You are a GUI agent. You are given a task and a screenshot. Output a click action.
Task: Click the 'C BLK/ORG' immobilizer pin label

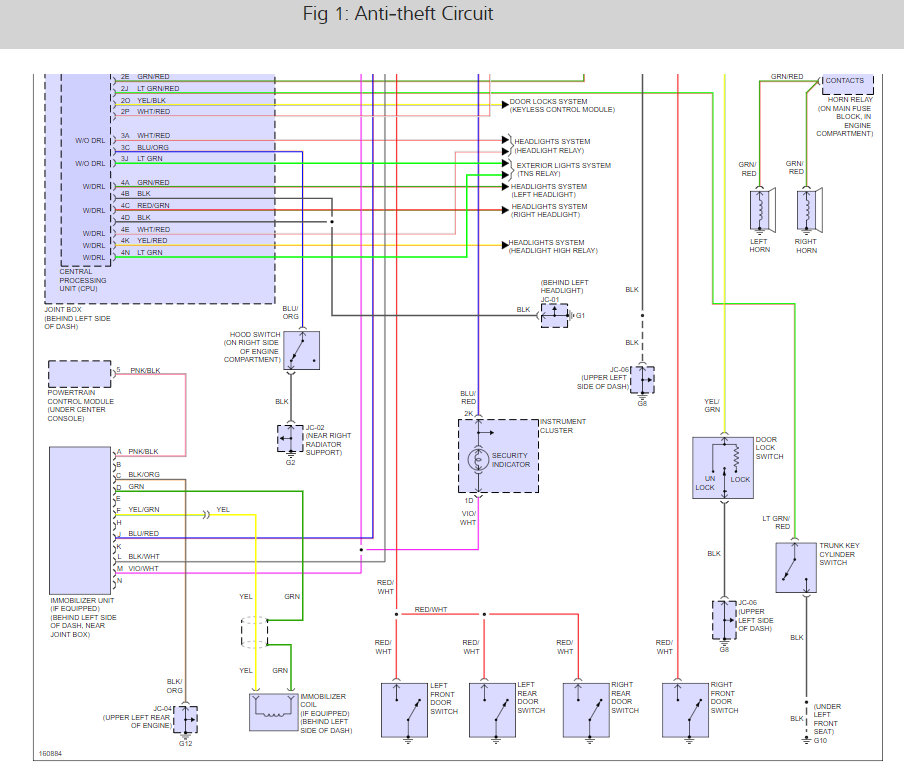pos(138,475)
